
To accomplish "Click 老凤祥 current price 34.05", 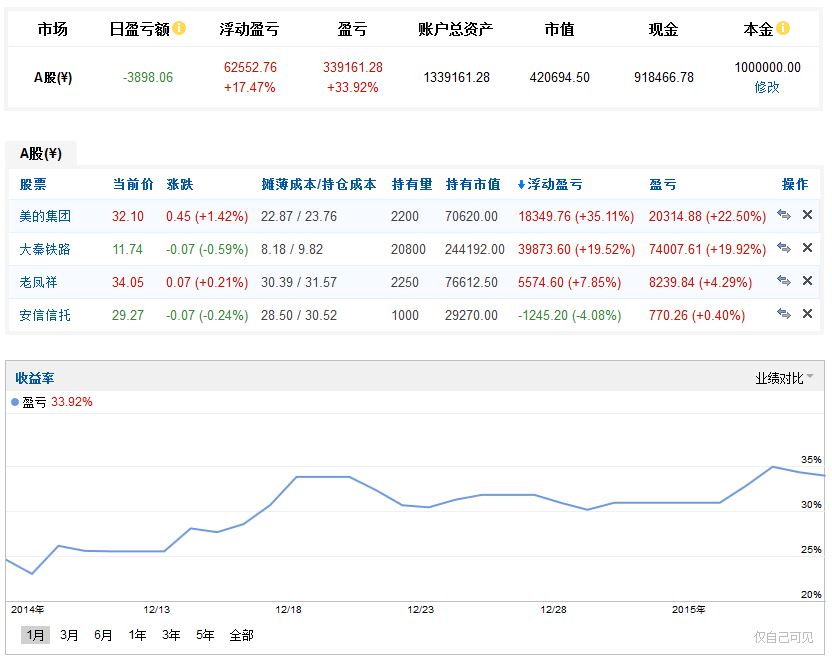I will coord(128,282).
